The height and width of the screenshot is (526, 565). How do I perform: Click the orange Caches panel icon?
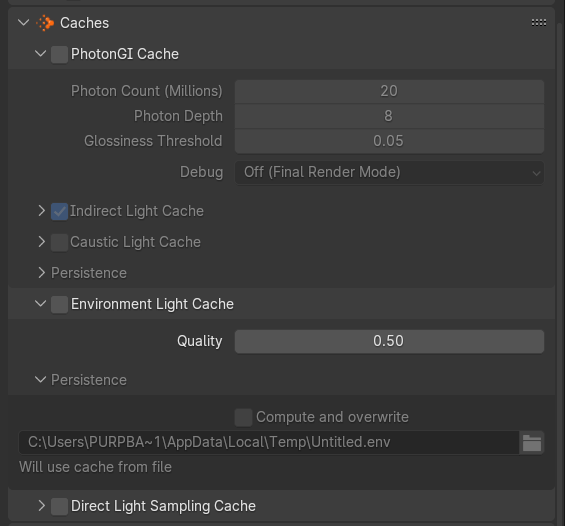tap(45, 23)
